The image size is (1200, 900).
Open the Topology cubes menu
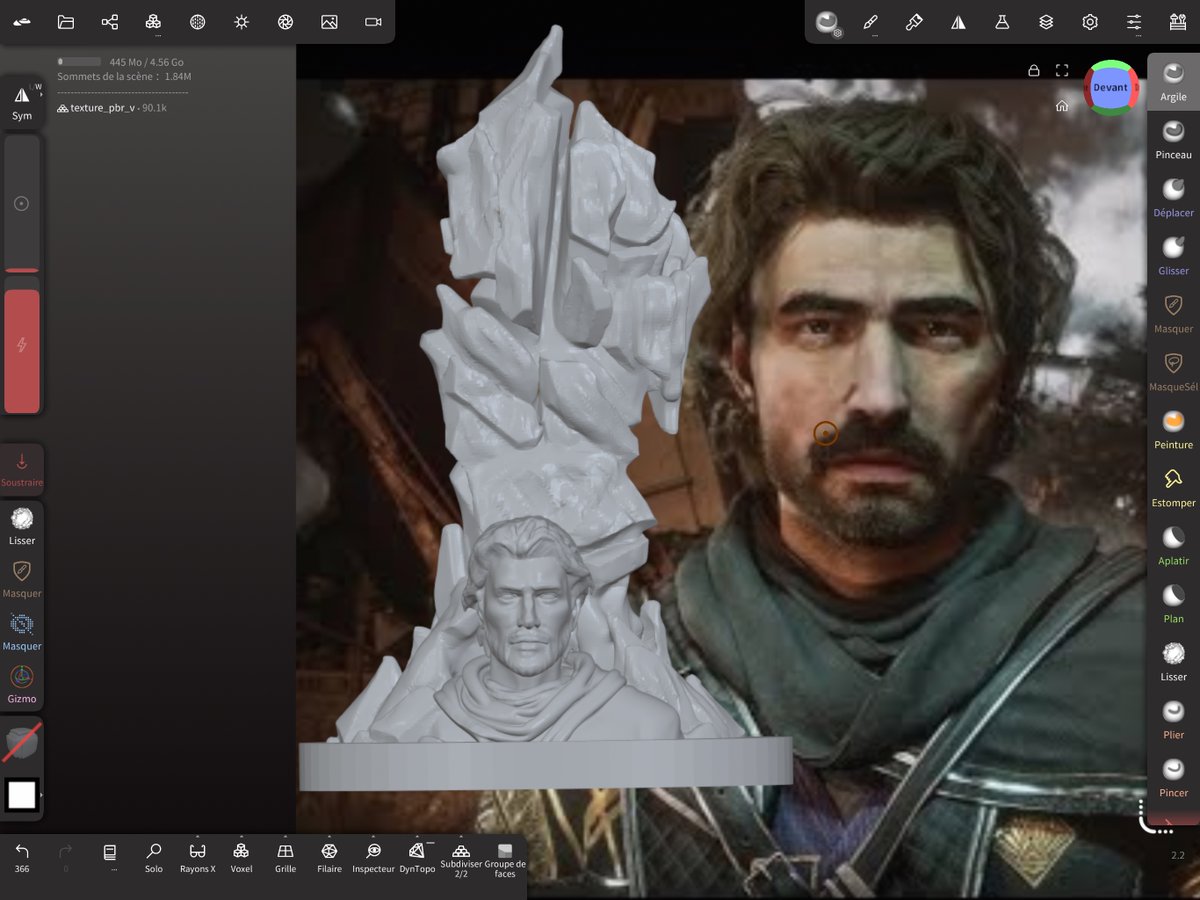click(x=153, y=22)
